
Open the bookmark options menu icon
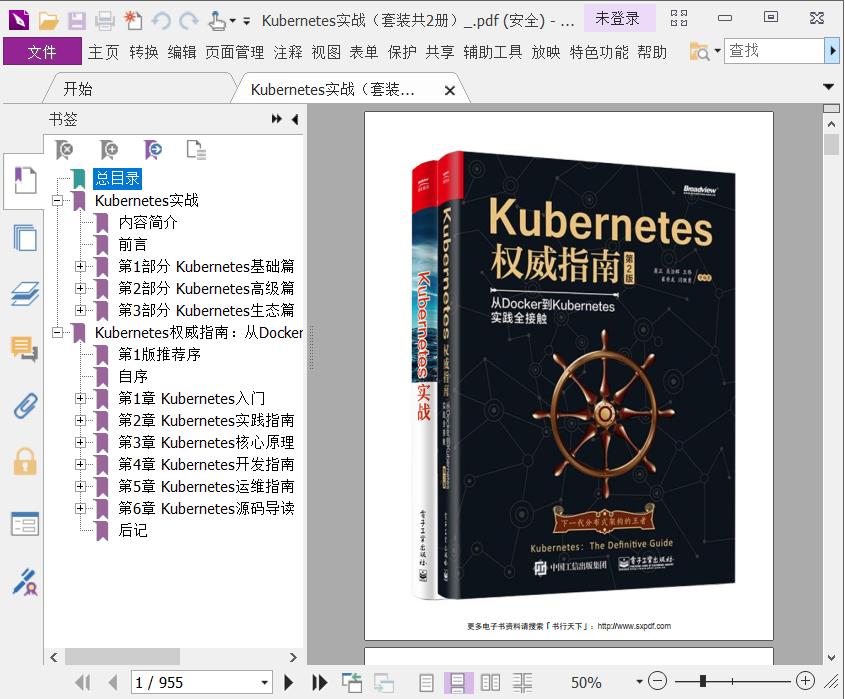click(x=196, y=150)
